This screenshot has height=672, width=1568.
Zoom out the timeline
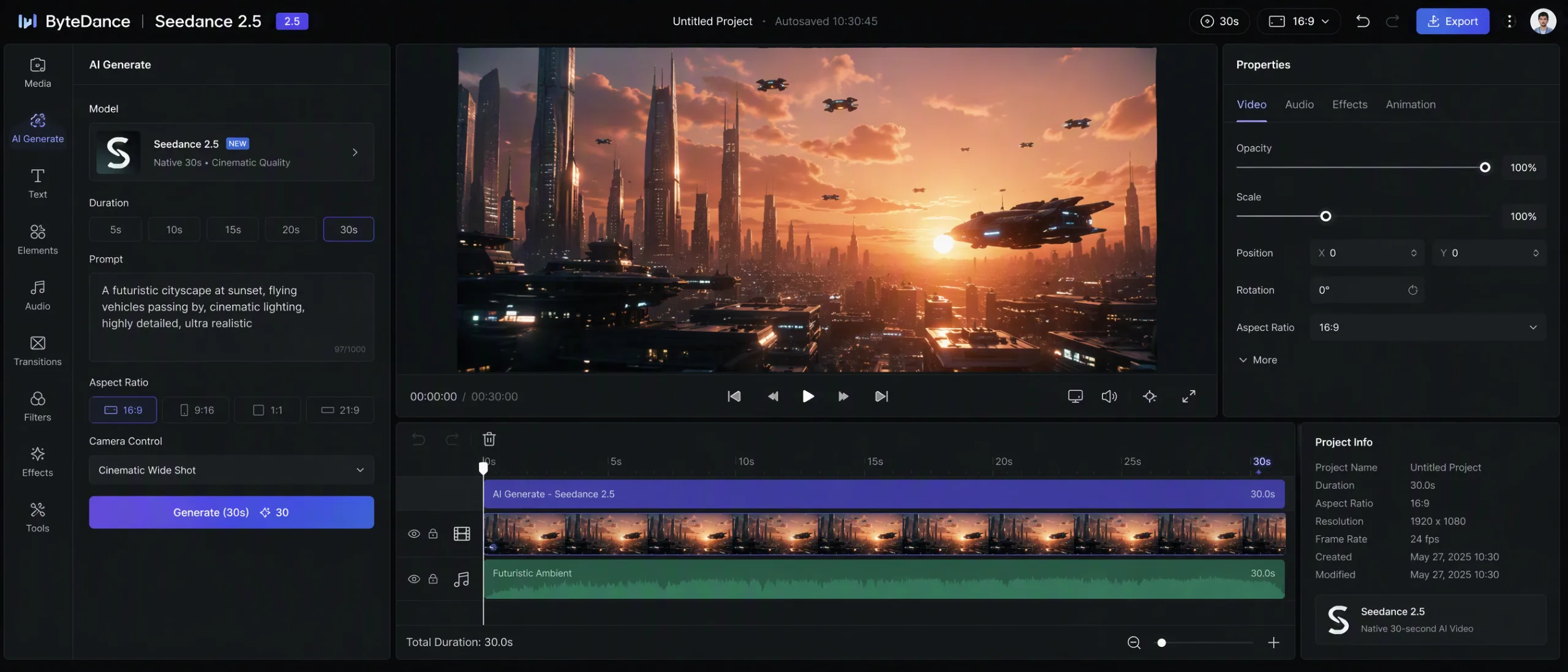tap(1134, 643)
